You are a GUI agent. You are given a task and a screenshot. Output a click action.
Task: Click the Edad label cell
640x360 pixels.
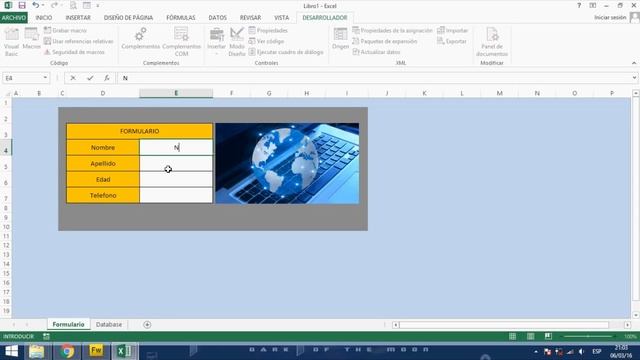103,179
